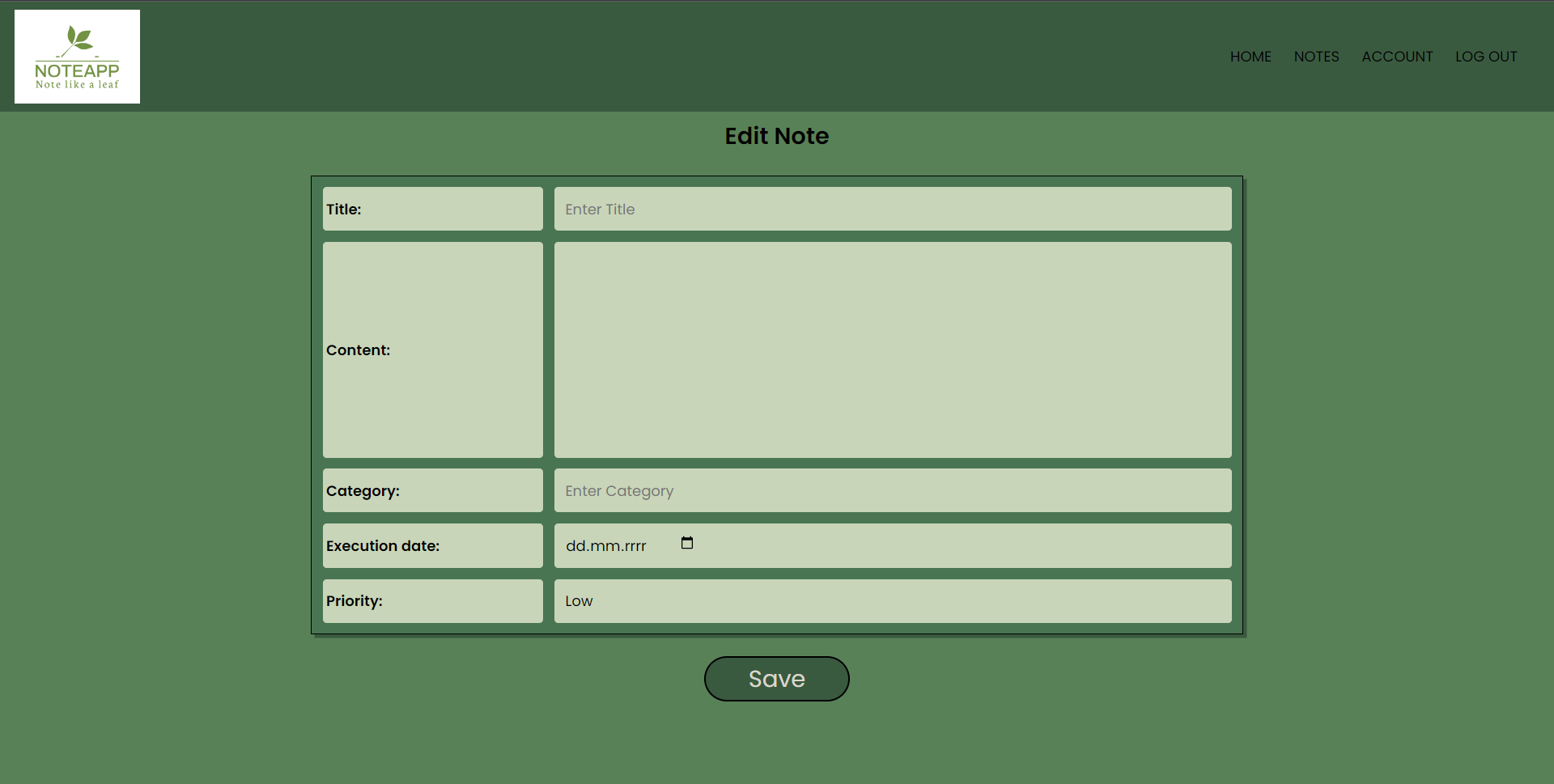Click LOG OUT in the navigation bar
The height and width of the screenshot is (784, 1554).
[1486, 57]
